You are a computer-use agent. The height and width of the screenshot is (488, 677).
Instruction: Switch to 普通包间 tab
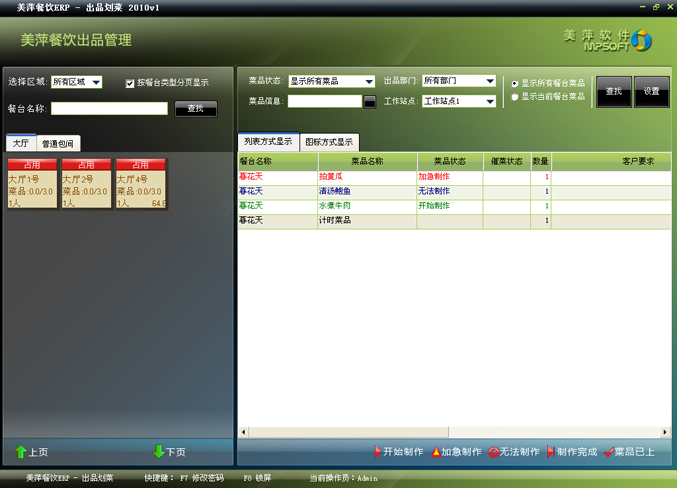(57, 144)
